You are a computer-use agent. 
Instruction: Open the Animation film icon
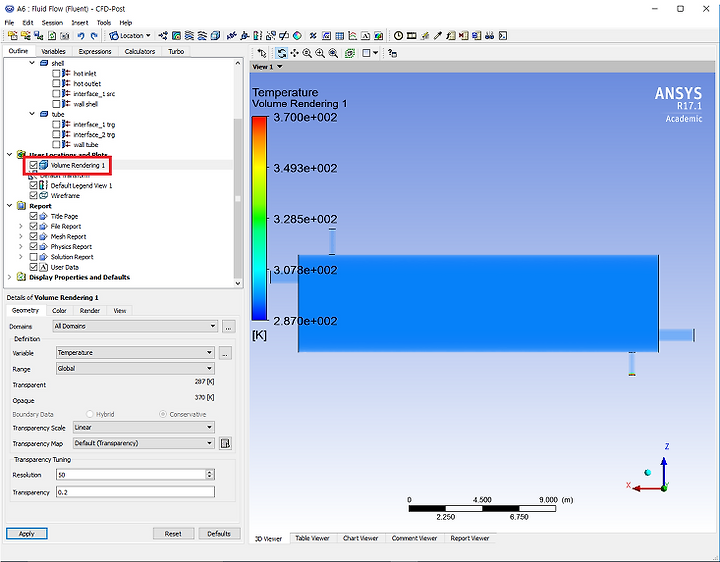click(411, 35)
